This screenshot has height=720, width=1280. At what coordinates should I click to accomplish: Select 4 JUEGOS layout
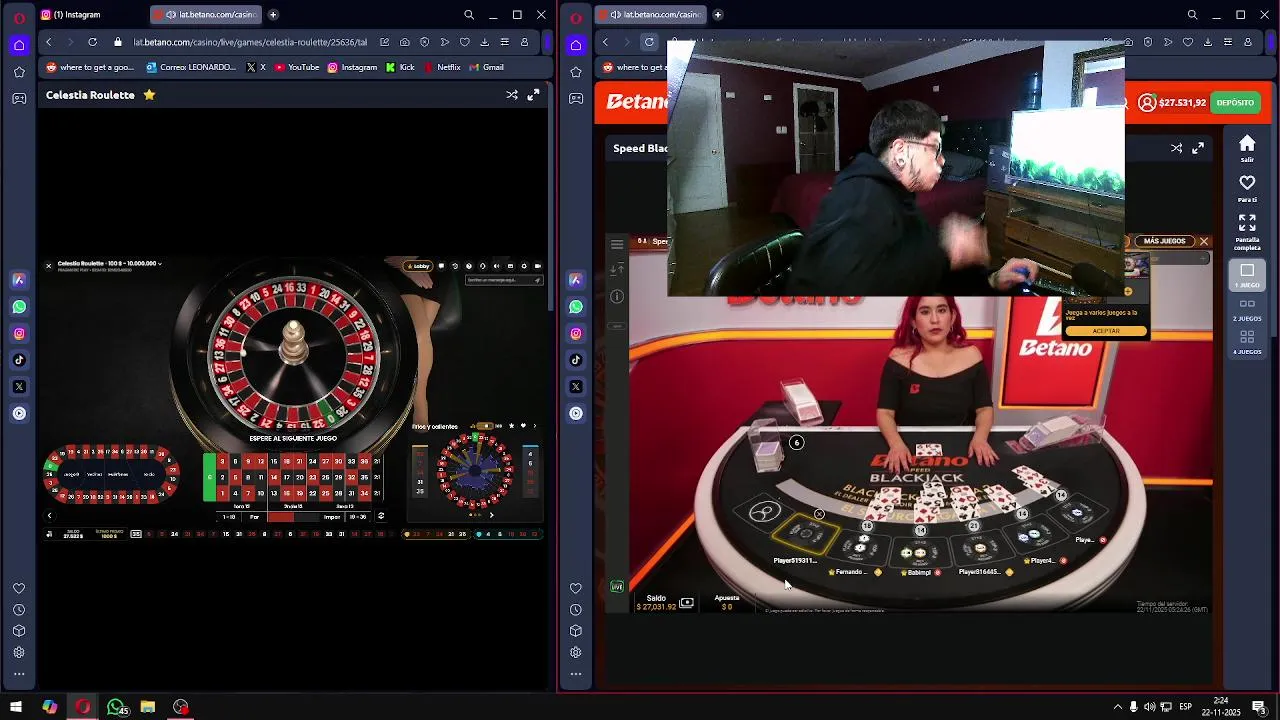pyautogui.click(x=1247, y=343)
